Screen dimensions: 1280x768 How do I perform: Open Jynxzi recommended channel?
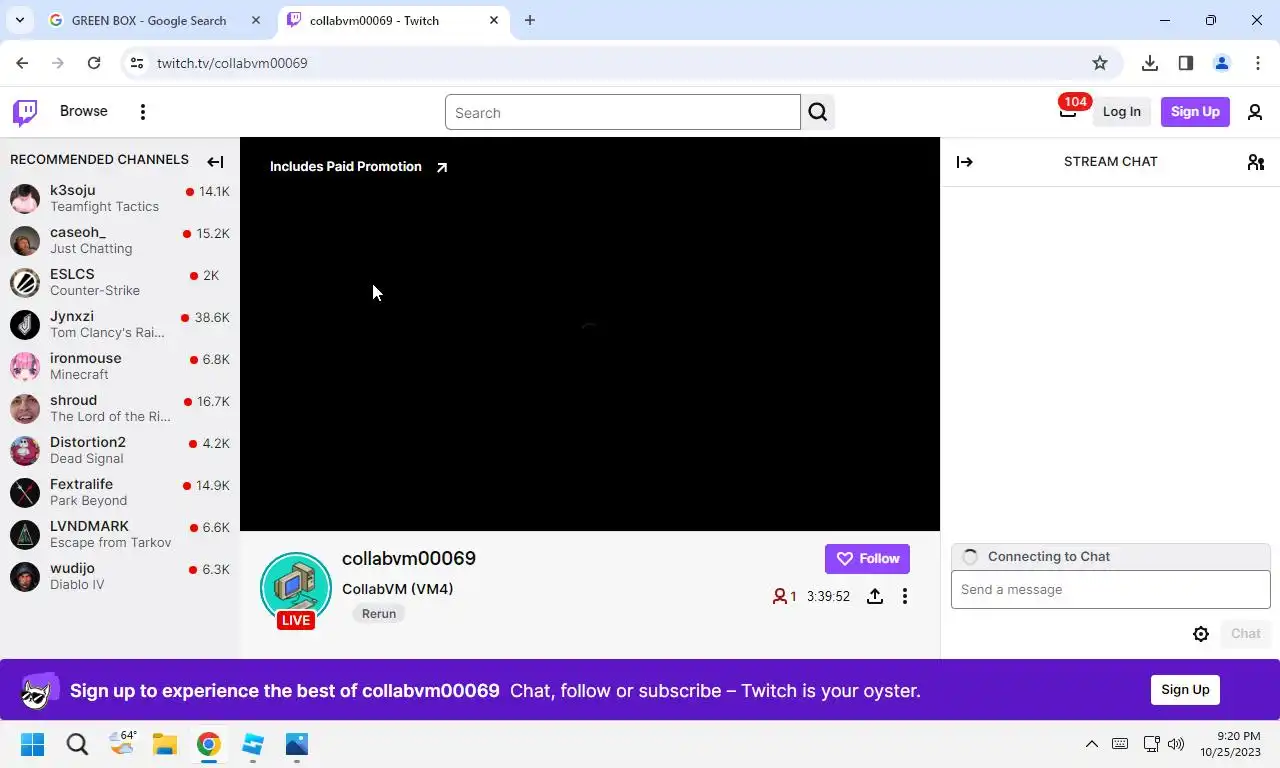[x=120, y=324]
